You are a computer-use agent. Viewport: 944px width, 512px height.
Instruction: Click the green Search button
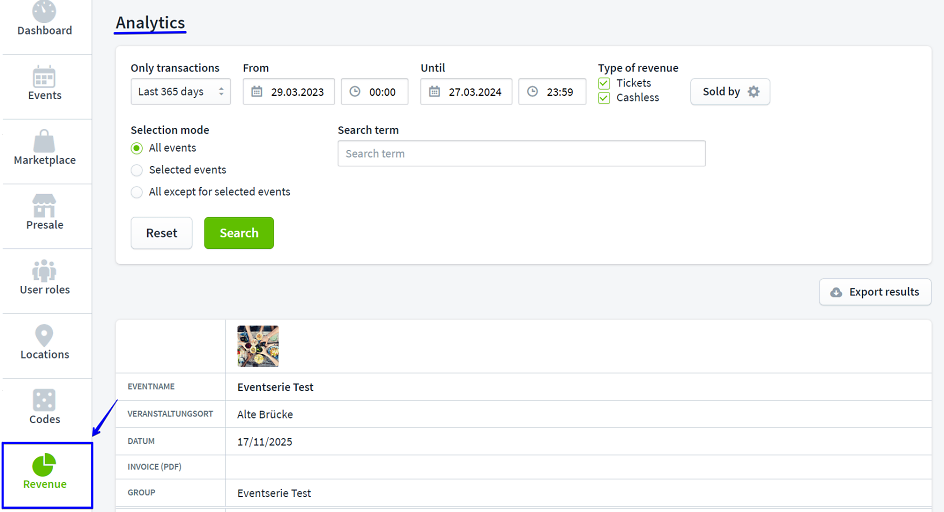pyautogui.click(x=239, y=233)
